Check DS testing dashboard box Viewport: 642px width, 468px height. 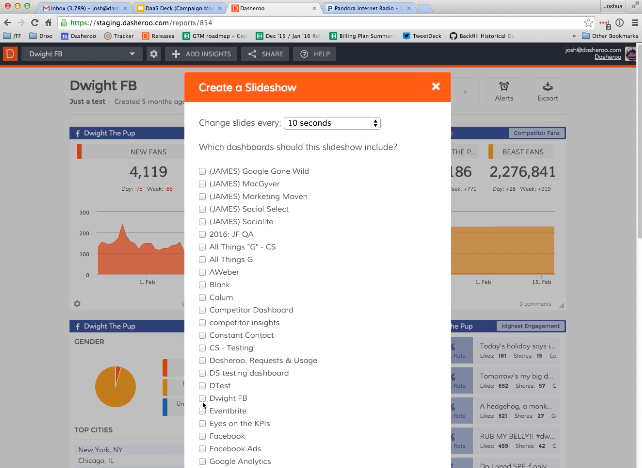point(202,373)
